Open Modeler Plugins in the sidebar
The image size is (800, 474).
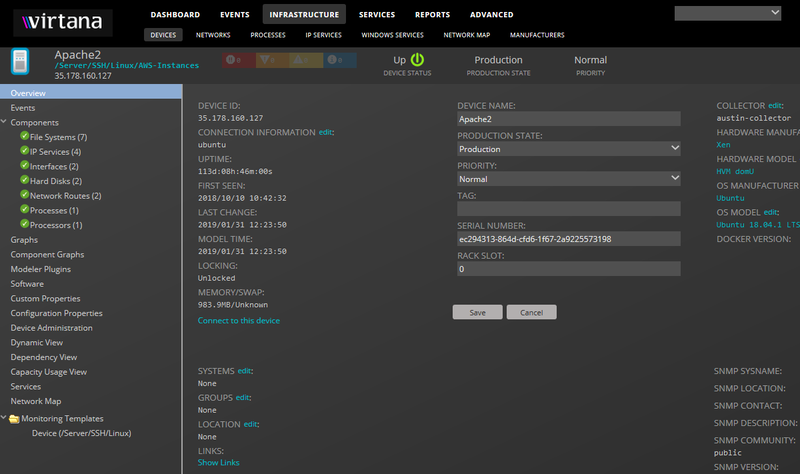click(41, 269)
